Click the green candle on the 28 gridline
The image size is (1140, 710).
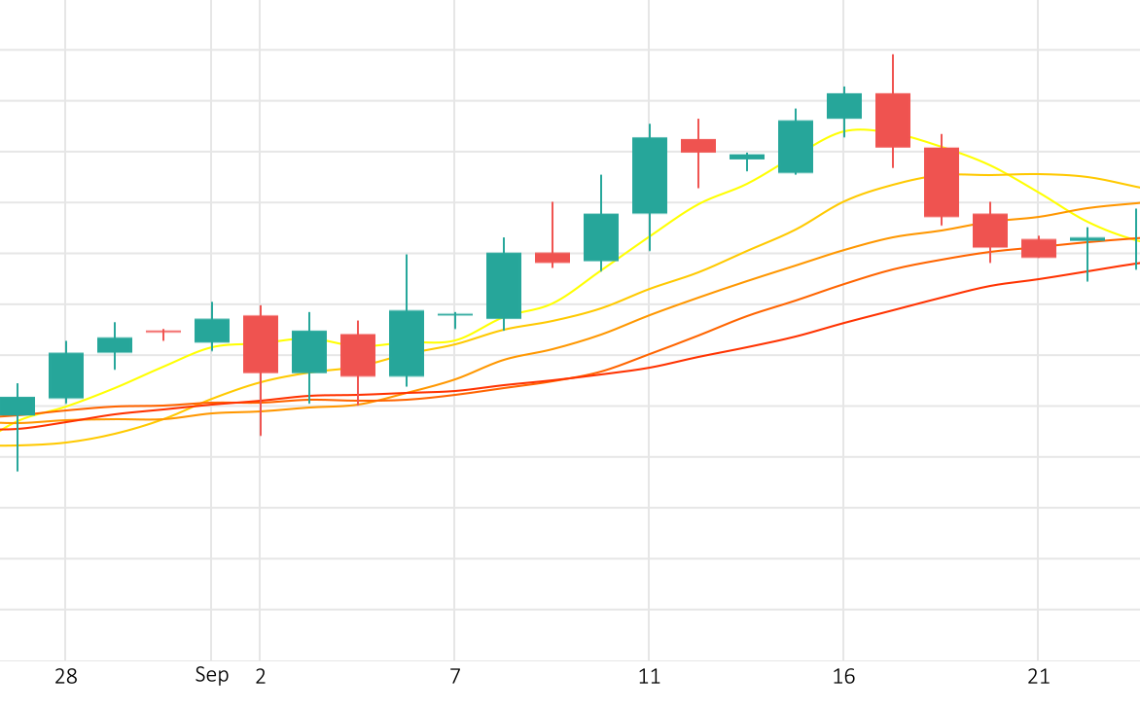point(66,375)
